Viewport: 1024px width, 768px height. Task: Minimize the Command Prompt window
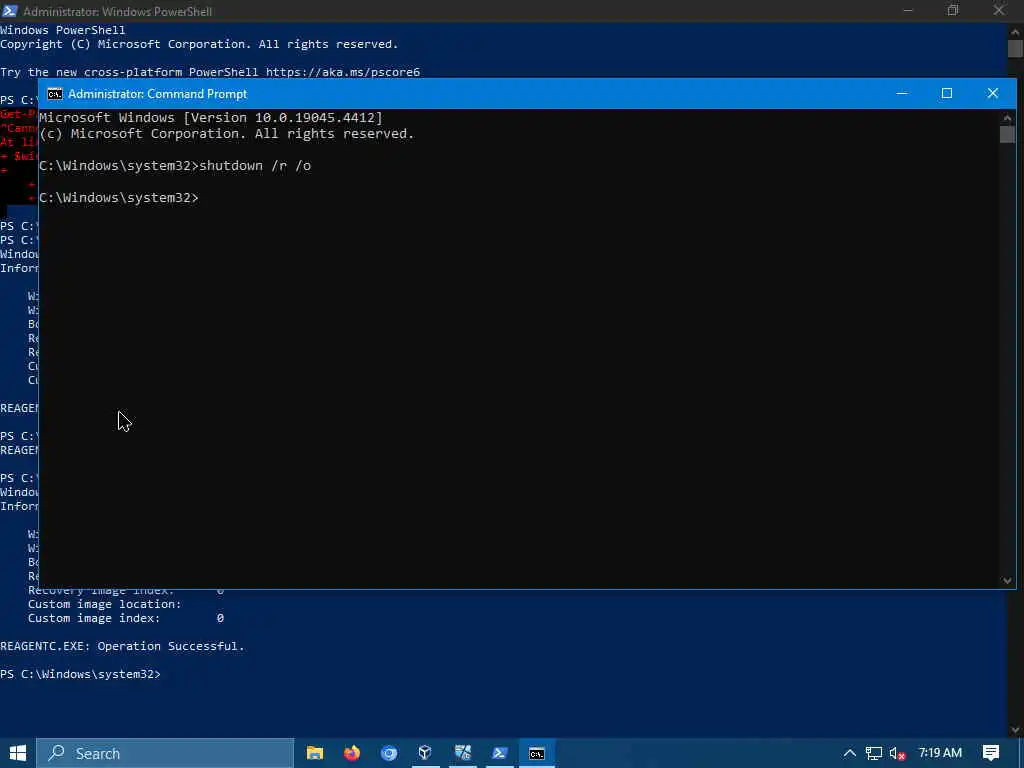[902, 93]
